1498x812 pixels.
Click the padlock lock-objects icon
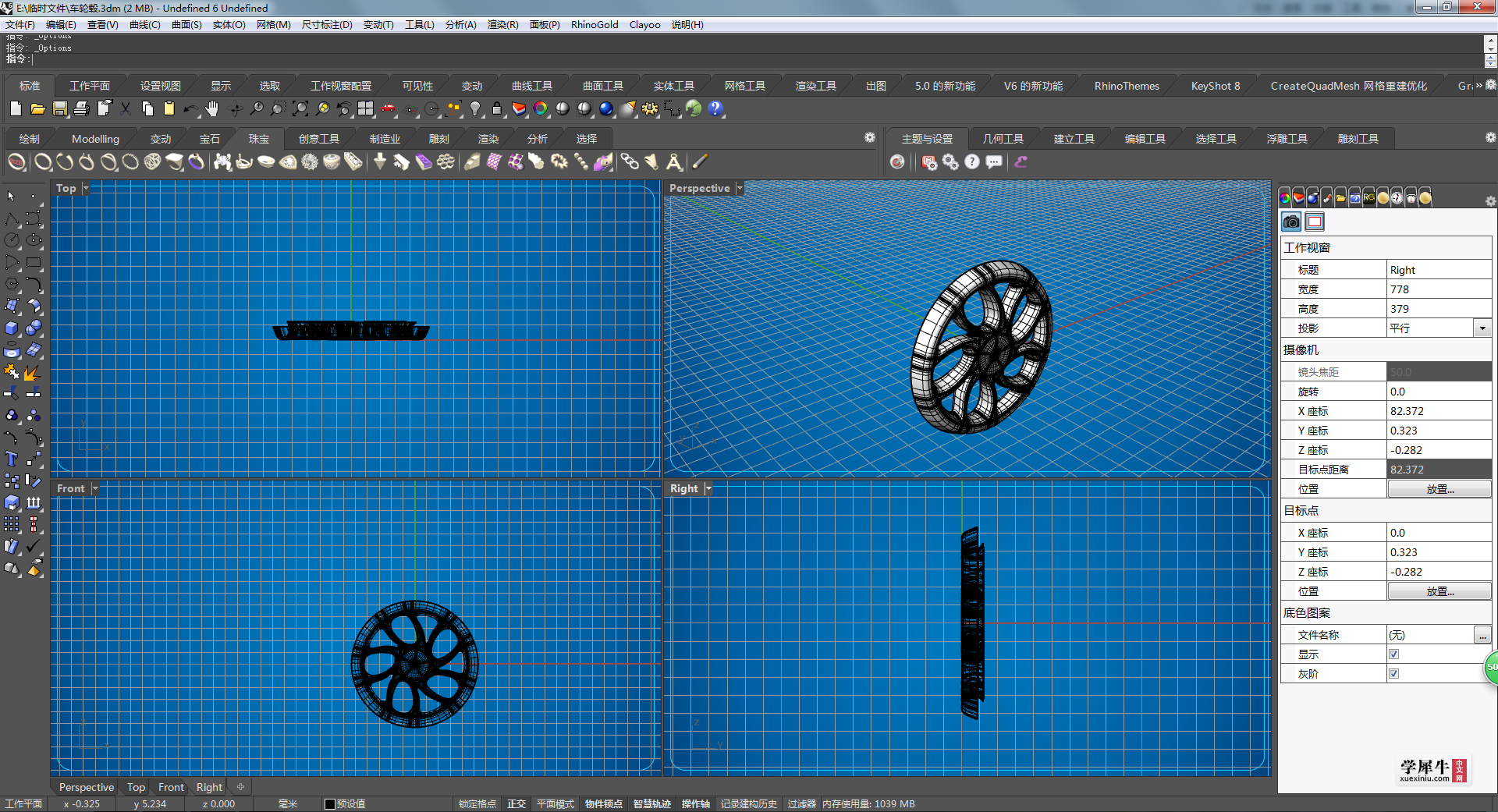coord(496,109)
